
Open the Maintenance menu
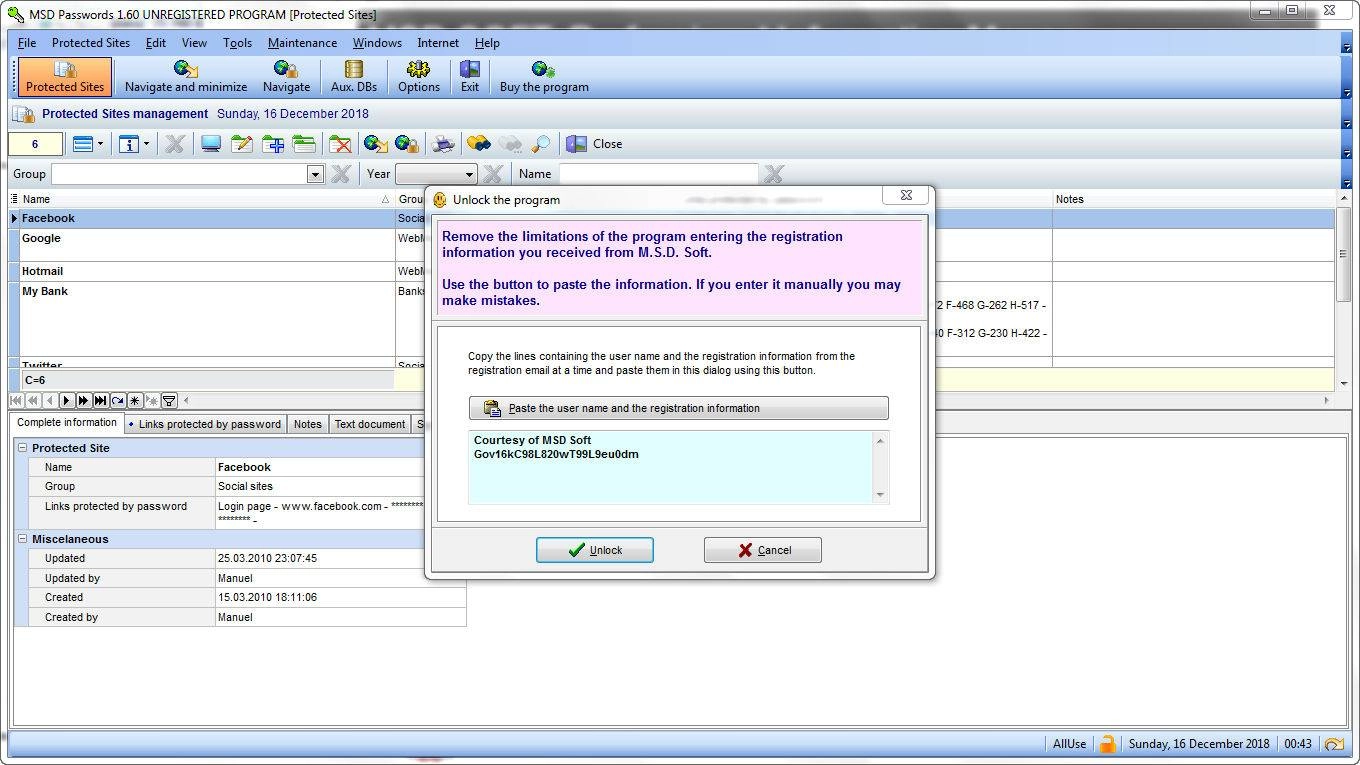(302, 43)
